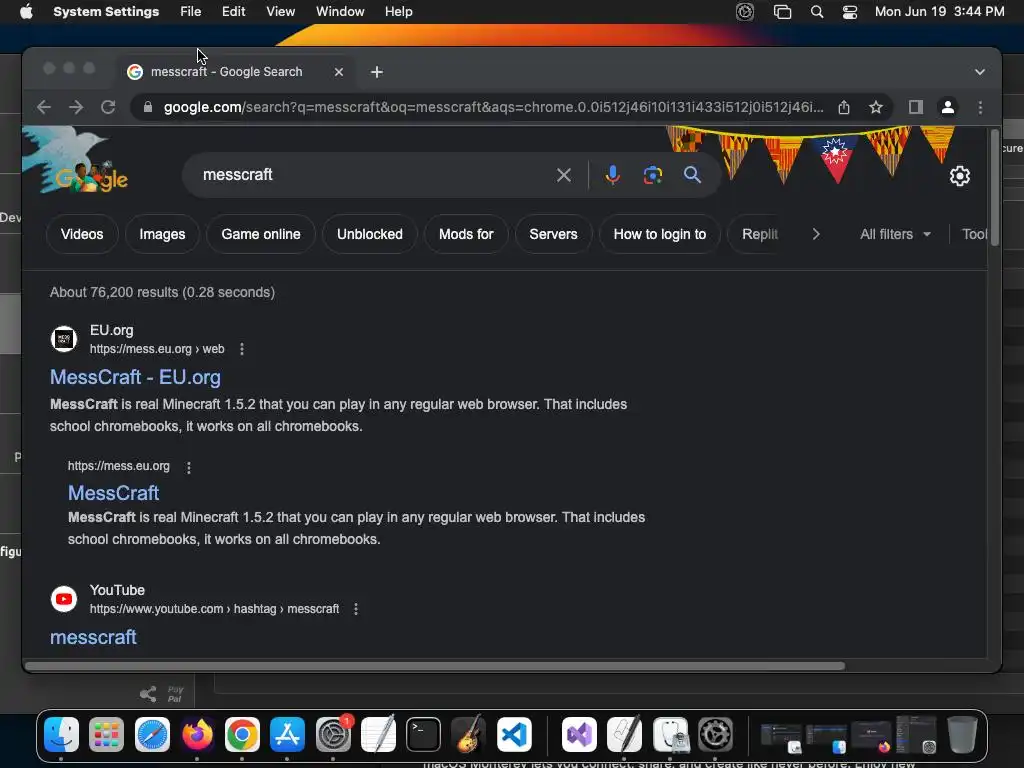The width and height of the screenshot is (1024, 768).
Task: Select the Game online chip
Action: [x=261, y=234]
